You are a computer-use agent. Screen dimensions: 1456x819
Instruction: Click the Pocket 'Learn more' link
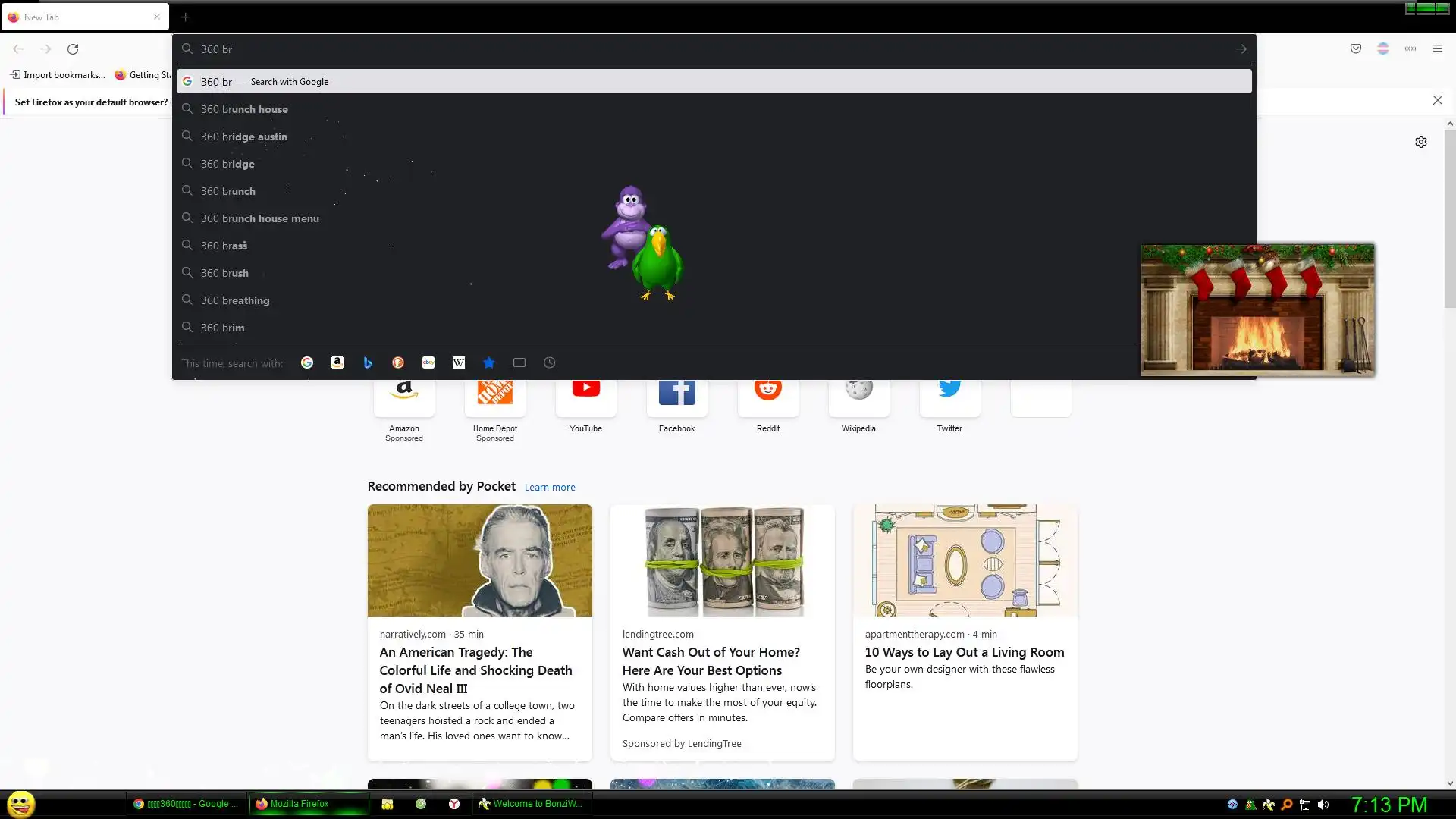tap(550, 487)
